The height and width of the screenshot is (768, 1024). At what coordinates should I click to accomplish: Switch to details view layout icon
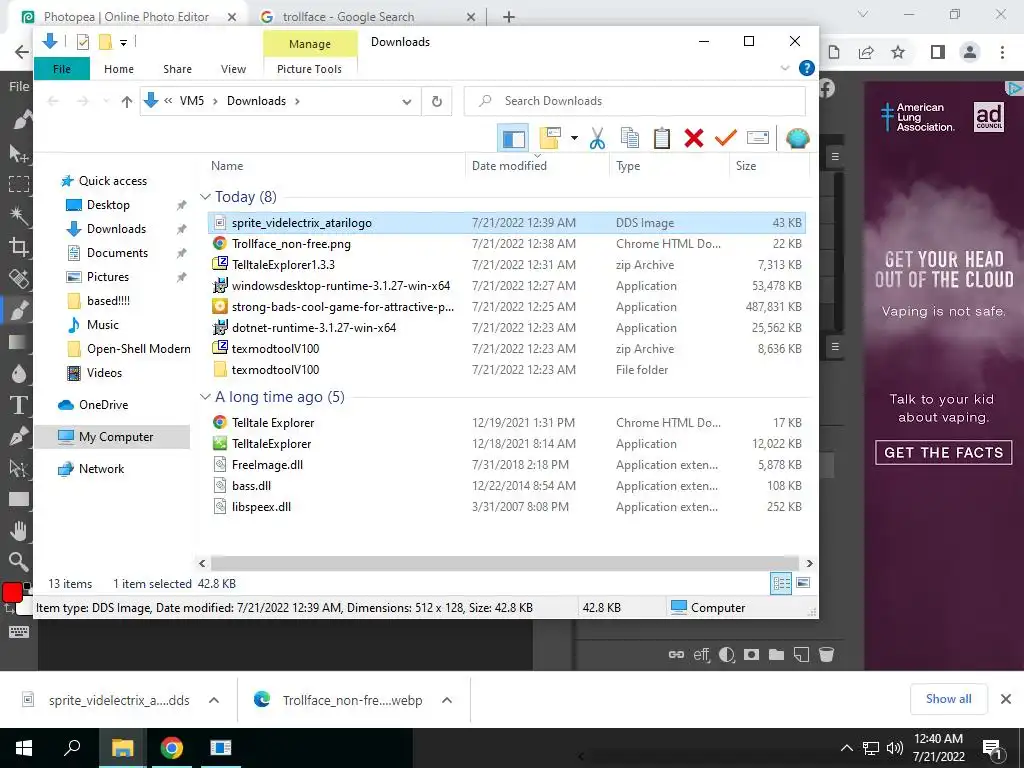tap(781, 583)
